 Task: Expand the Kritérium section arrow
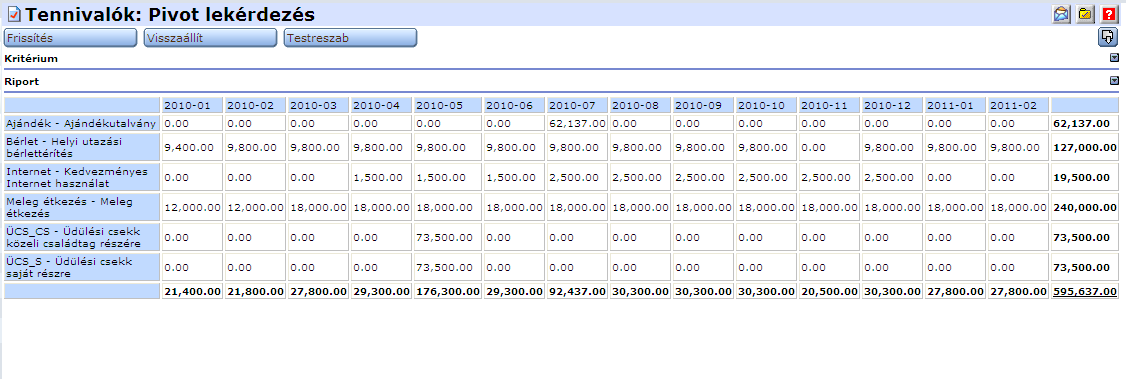[x=1115, y=58]
